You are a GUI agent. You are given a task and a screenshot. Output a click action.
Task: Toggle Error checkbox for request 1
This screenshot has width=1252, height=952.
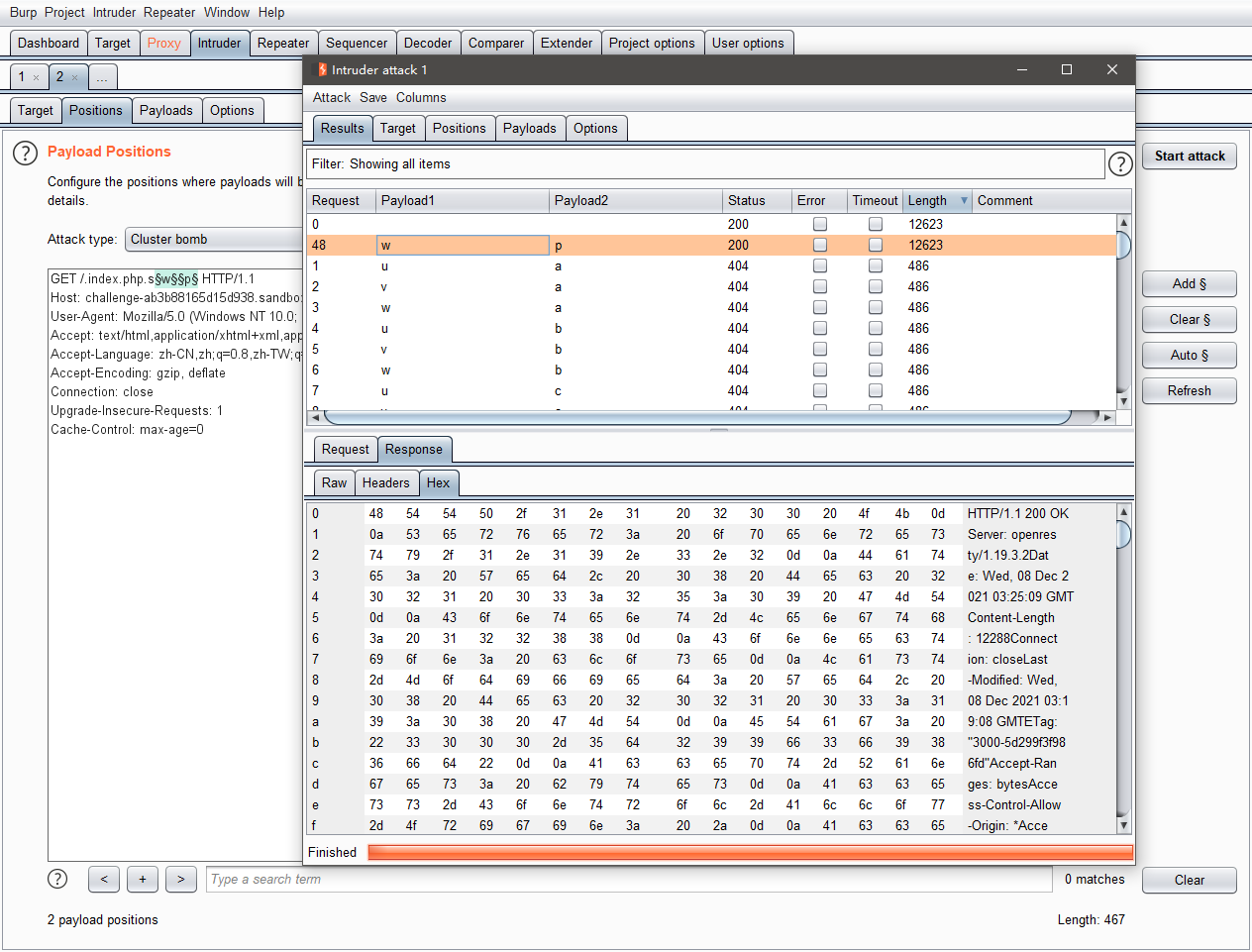820,265
